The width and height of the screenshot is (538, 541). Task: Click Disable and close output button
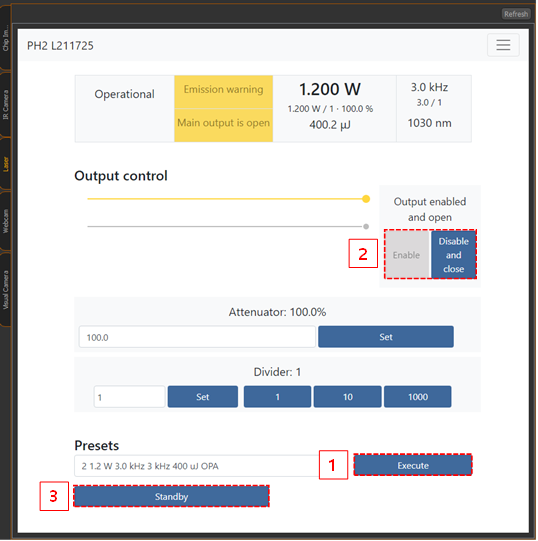coord(453,255)
